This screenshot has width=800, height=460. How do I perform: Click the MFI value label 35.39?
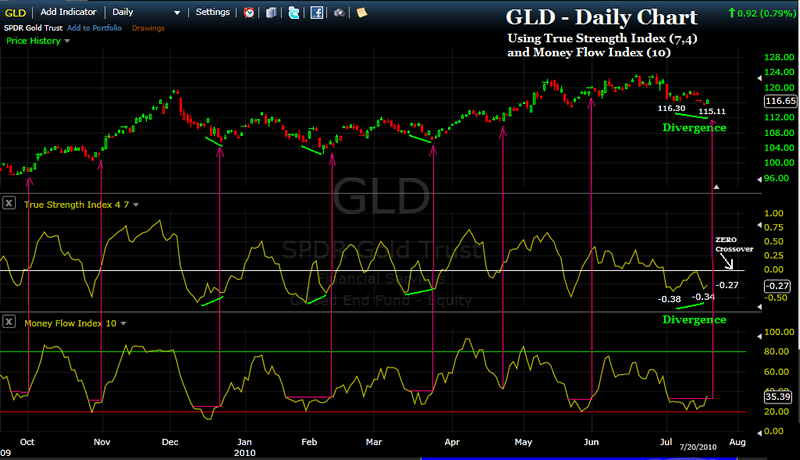(x=778, y=396)
